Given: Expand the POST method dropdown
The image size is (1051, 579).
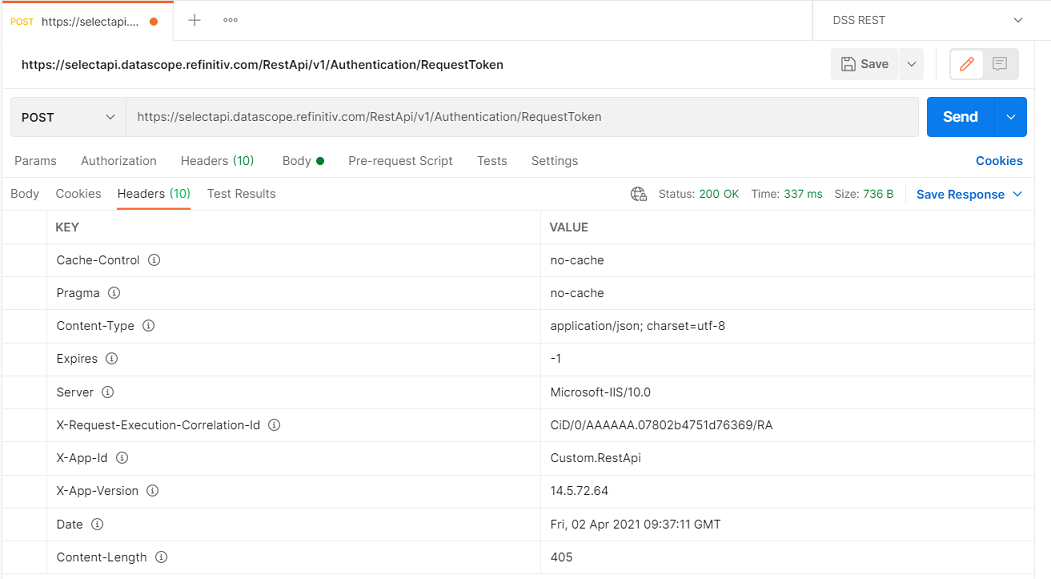Looking at the screenshot, I should click(x=68, y=117).
